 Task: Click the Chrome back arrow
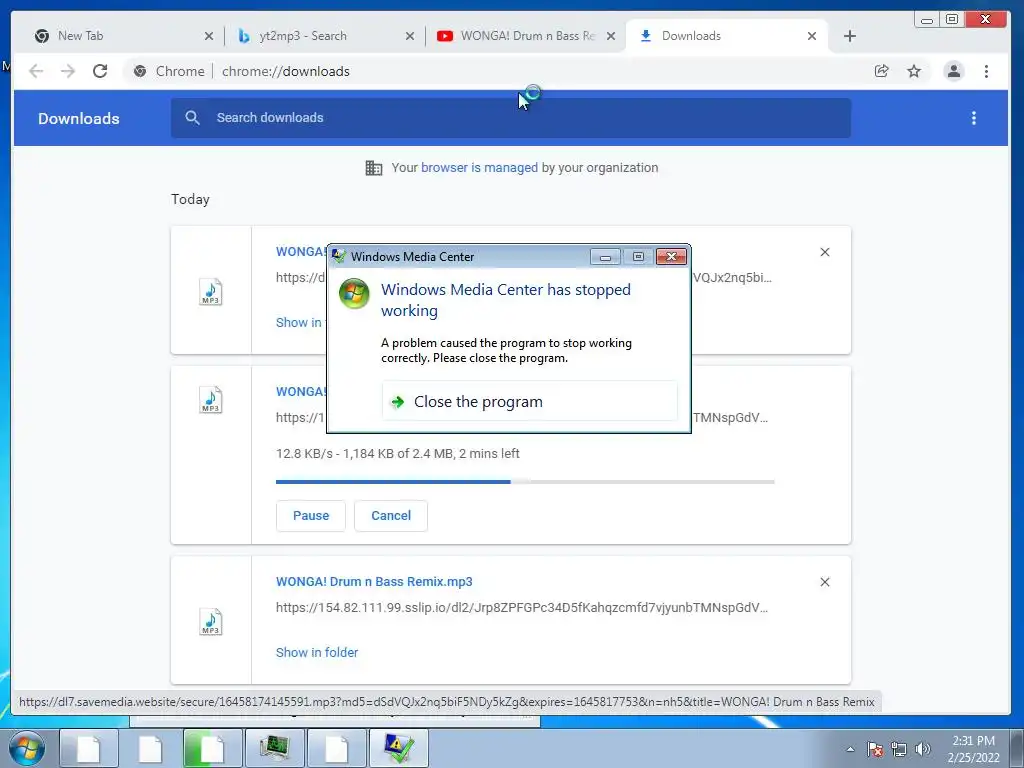36,71
